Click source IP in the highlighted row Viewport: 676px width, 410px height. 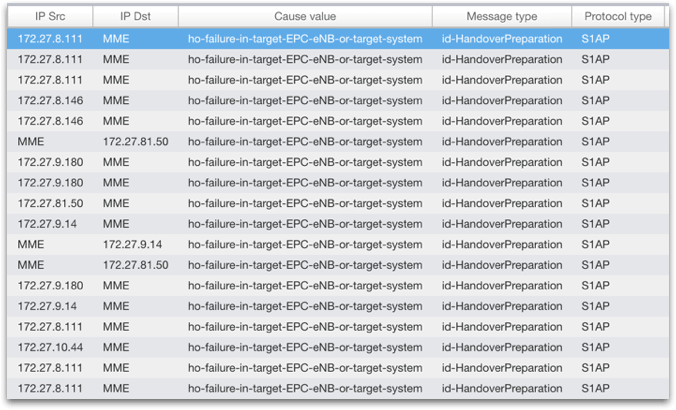[49, 38]
